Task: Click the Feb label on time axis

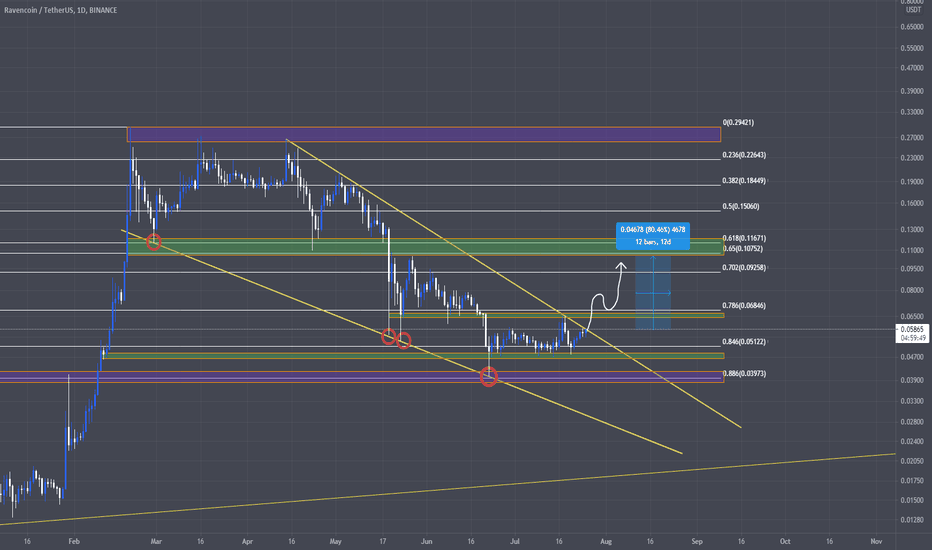Action: [74, 542]
